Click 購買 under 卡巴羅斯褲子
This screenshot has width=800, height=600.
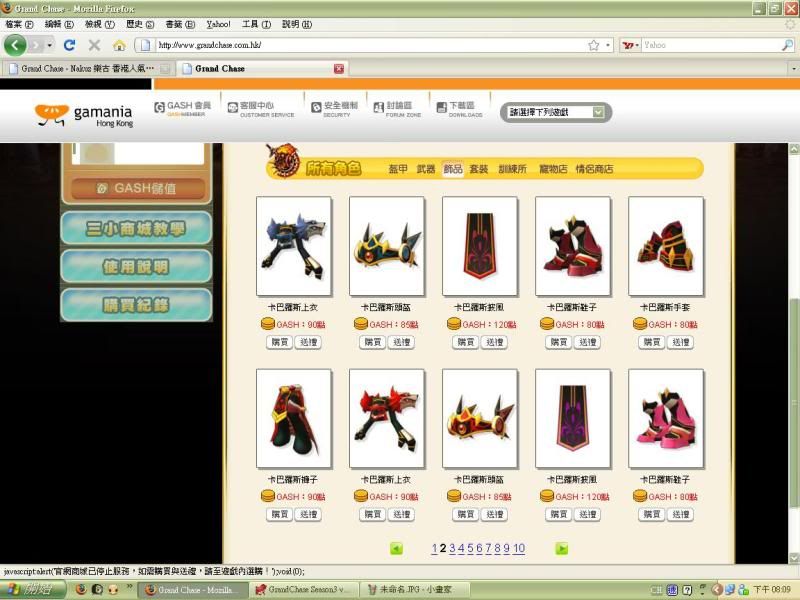click(279, 514)
